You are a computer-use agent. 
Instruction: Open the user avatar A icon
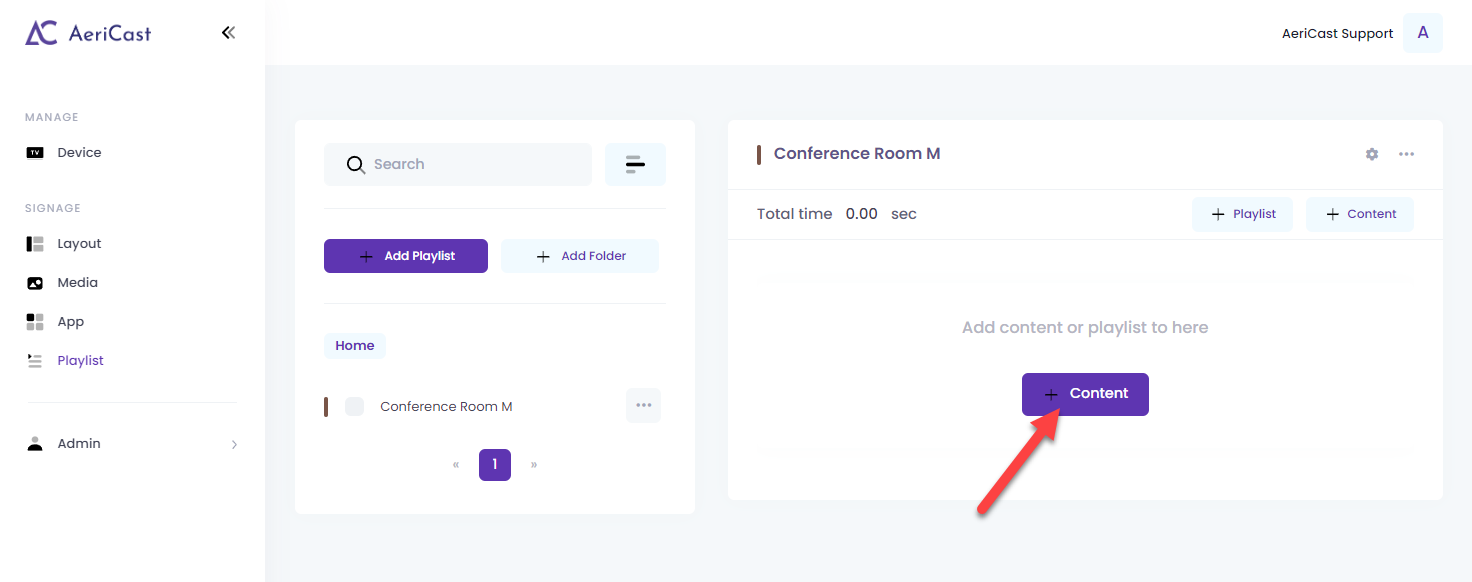[1423, 33]
